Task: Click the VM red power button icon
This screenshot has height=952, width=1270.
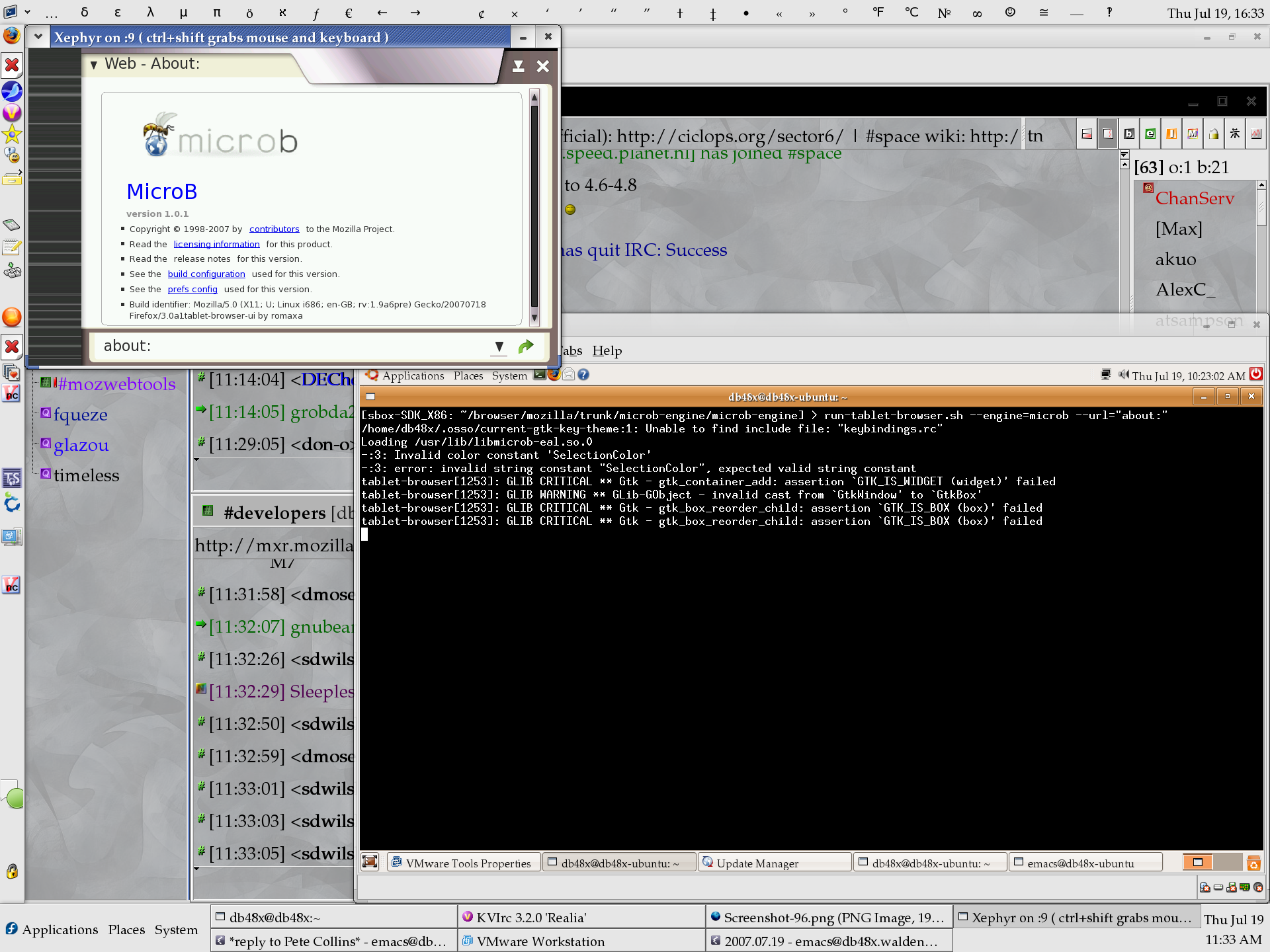Action: [1255, 374]
